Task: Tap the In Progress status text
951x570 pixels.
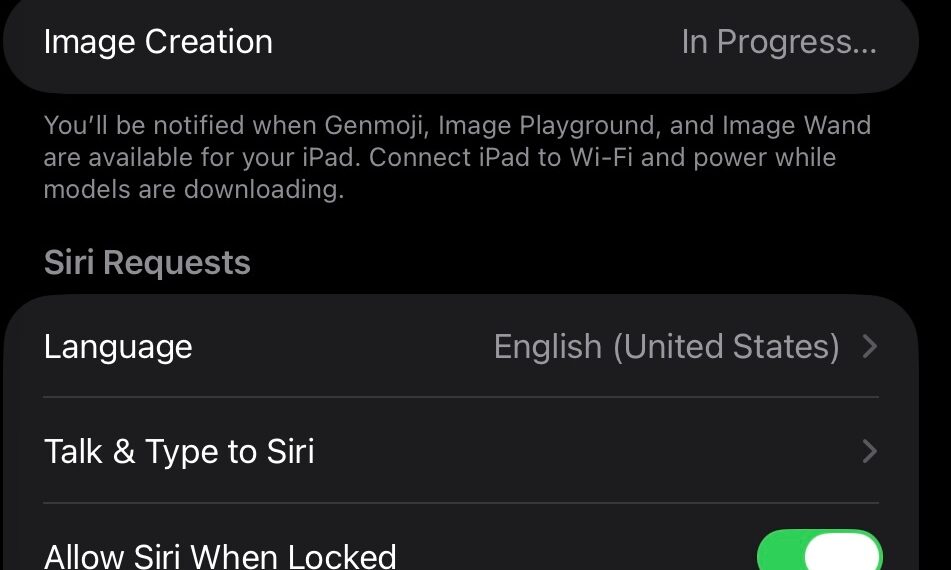Action: [778, 42]
